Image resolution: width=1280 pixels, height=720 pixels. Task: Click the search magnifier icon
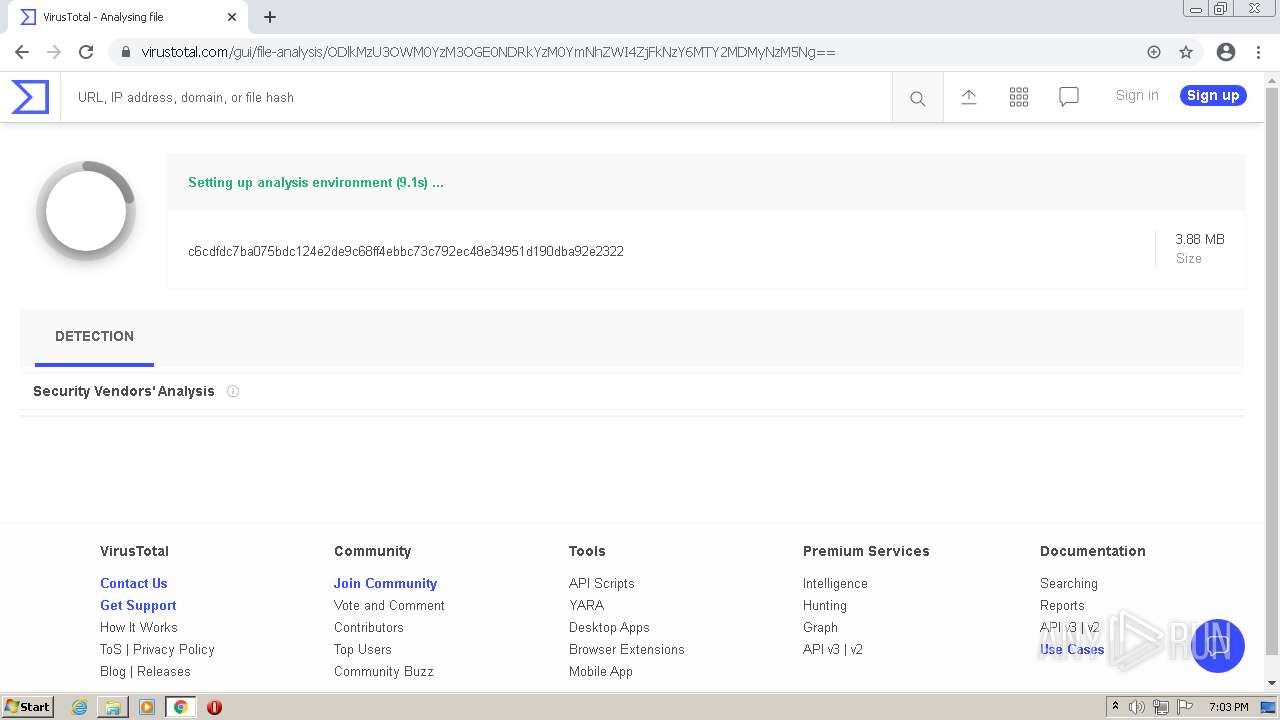click(917, 98)
